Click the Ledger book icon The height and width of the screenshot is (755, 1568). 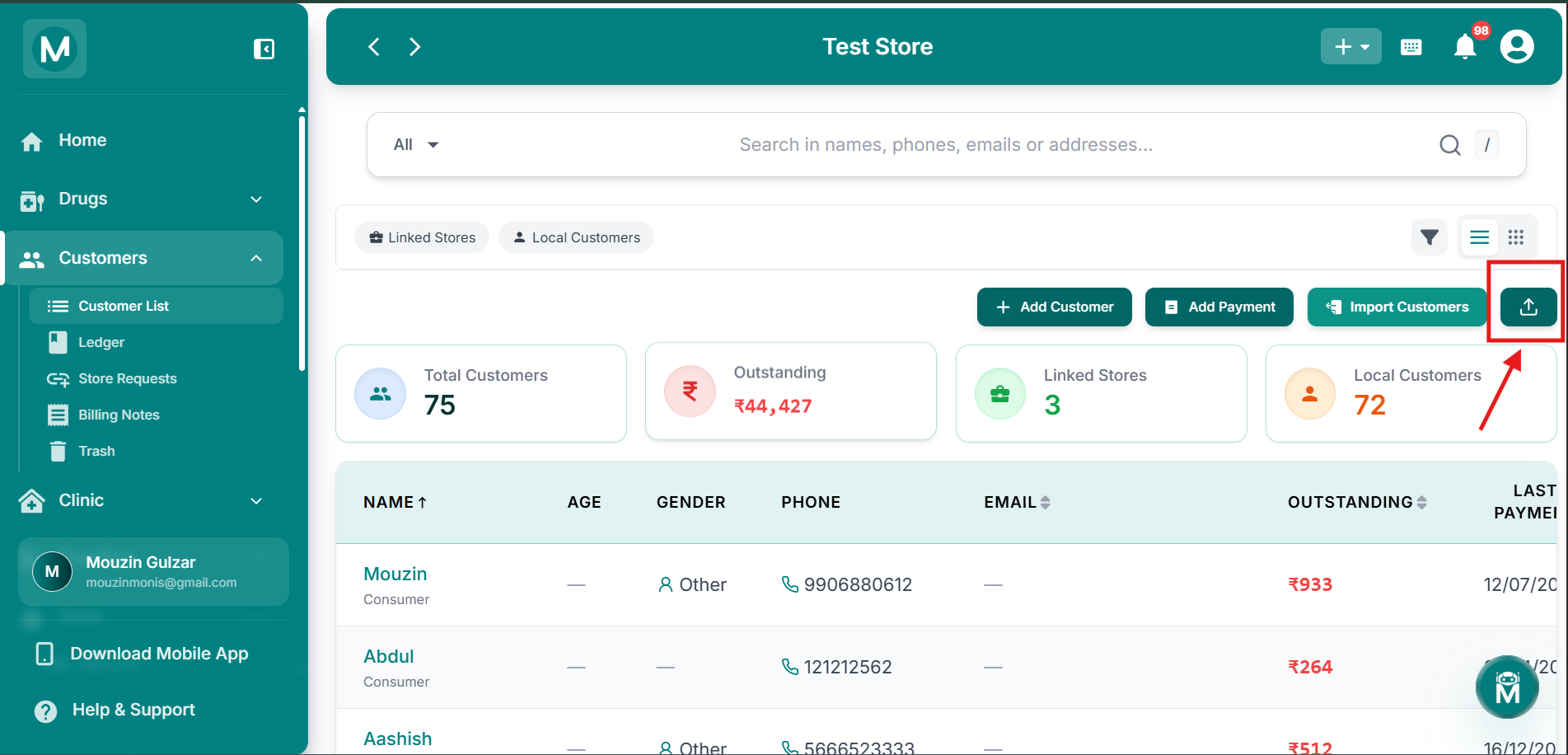pyautogui.click(x=58, y=342)
